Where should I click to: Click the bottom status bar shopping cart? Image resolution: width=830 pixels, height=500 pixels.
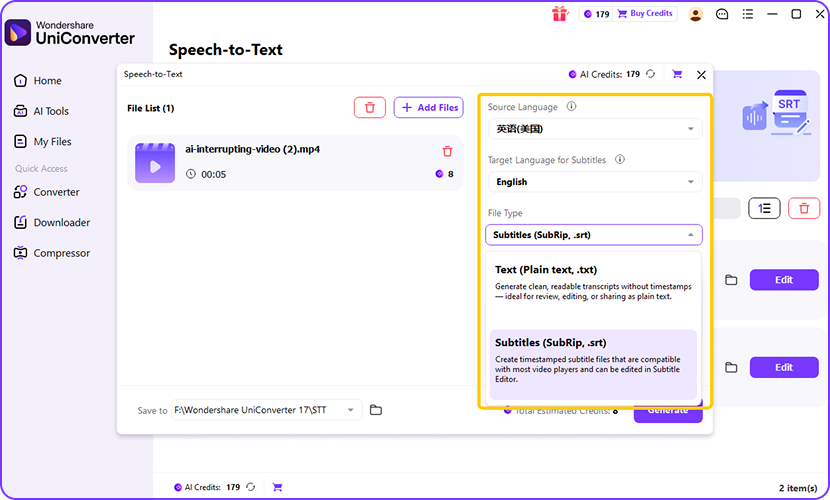pyautogui.click(x=277, y=487)
